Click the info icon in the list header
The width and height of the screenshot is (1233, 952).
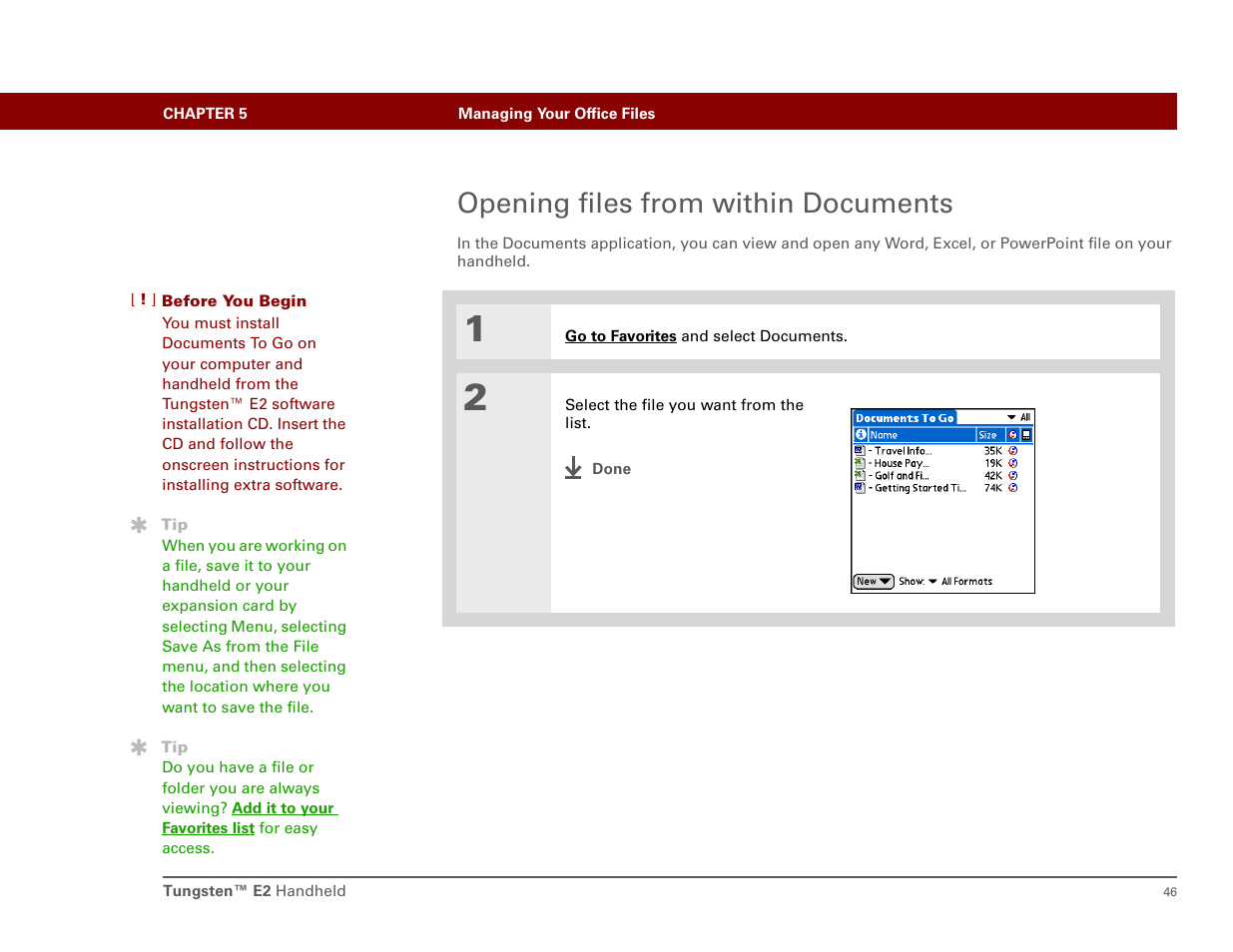tap(861, 435)
